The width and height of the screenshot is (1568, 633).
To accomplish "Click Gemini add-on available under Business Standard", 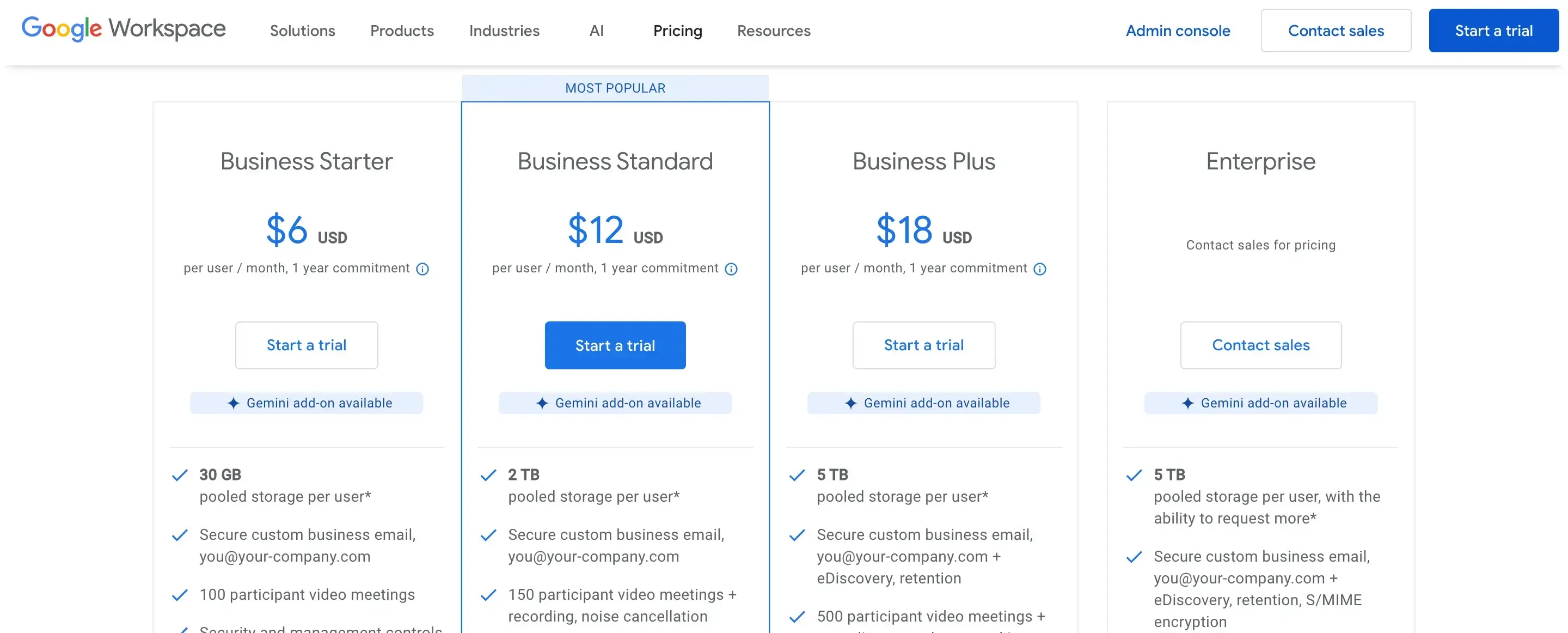I will click(x=615, y=403).
